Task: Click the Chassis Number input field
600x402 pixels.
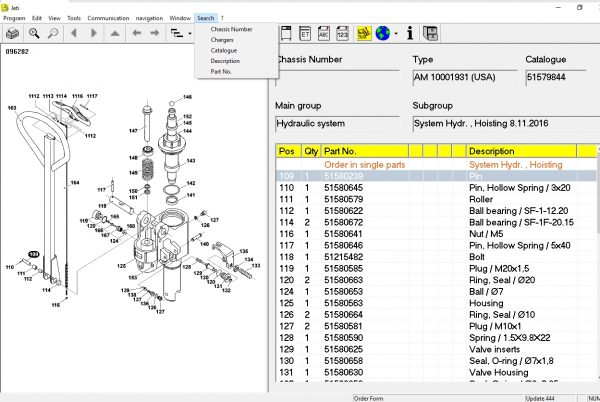Action: tap(337, 78)
